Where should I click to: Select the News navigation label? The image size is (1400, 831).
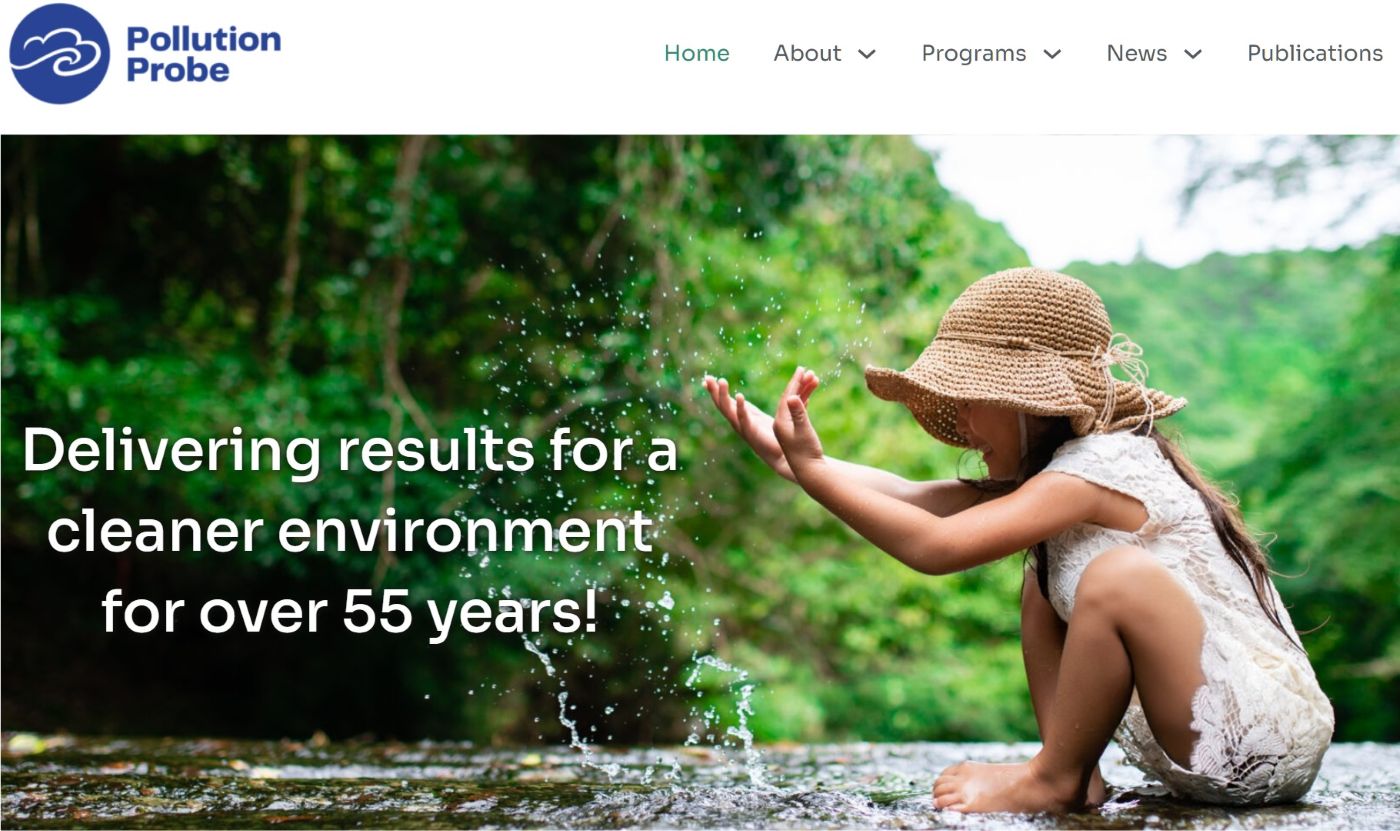pyautogui.click(x=1137, y=54)
